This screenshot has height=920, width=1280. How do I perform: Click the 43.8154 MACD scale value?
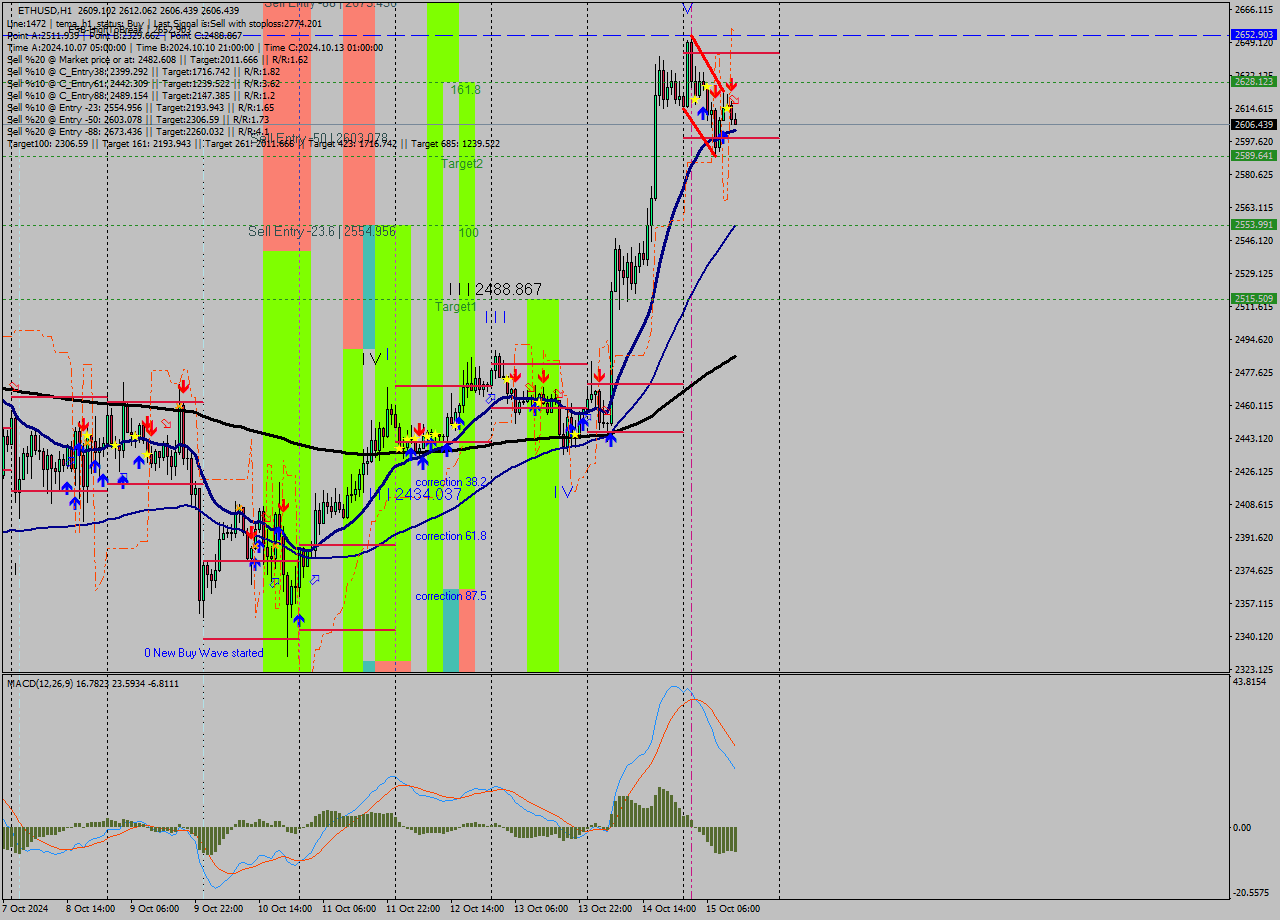point(1251,682)
